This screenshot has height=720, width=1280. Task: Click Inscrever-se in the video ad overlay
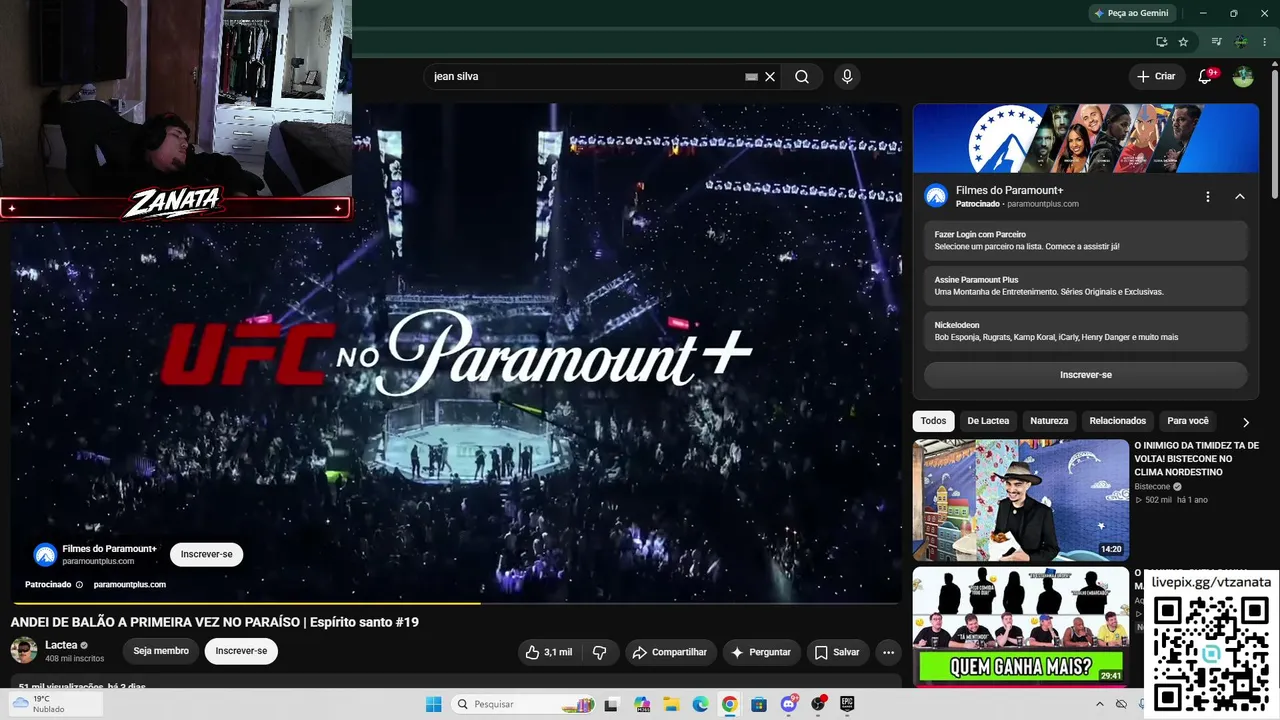207,554
